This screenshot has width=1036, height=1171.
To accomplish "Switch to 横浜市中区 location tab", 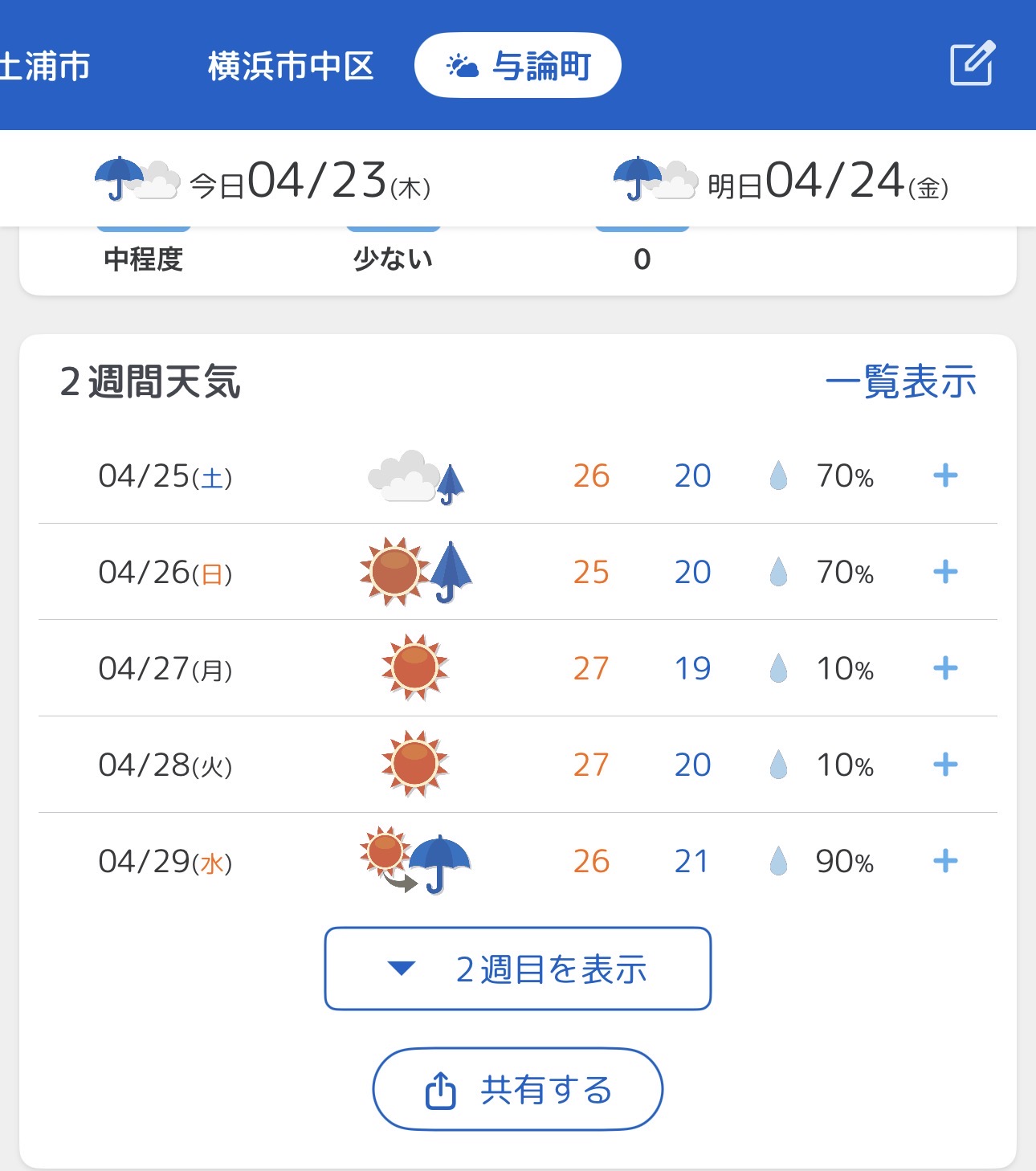I will click(x=291, y=66).
